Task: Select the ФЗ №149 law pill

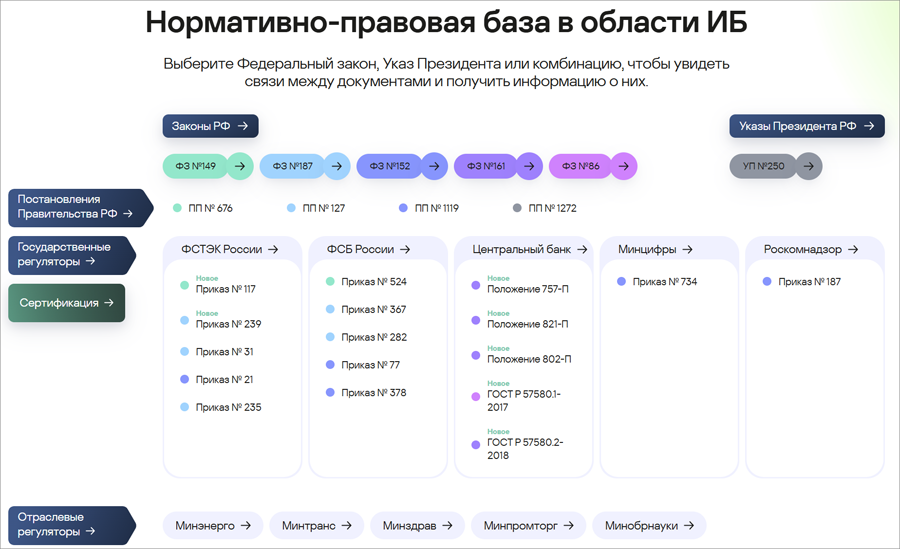Action: 196,166
